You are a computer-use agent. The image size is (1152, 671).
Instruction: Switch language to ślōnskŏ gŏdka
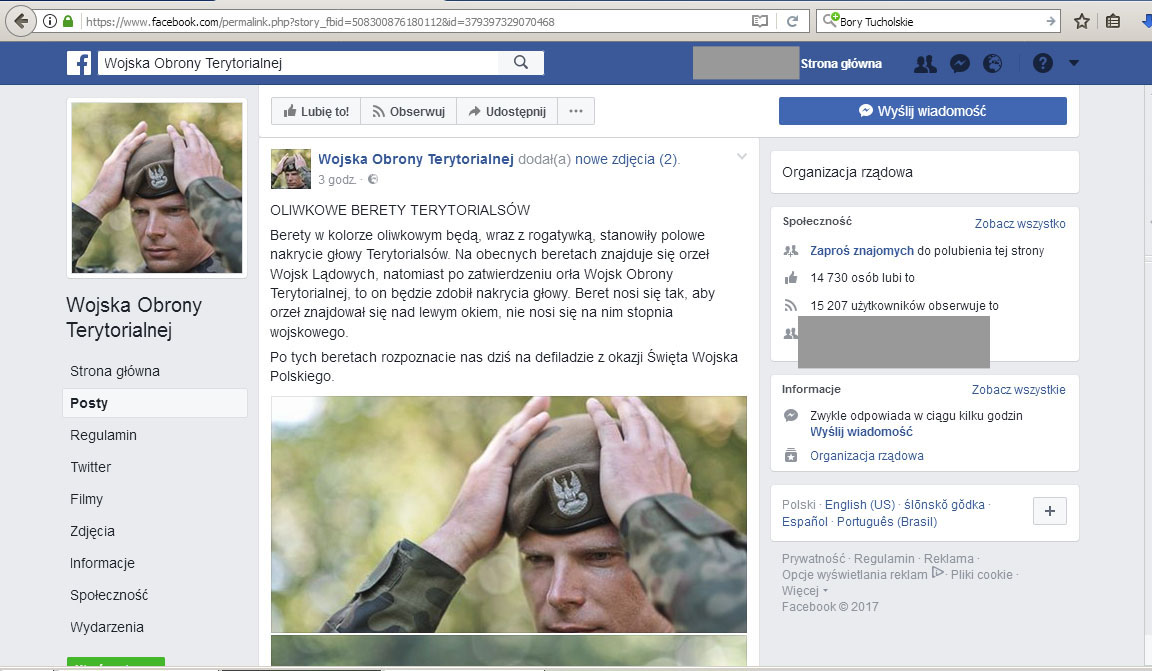pyautogui.click(x=944, y=505)
